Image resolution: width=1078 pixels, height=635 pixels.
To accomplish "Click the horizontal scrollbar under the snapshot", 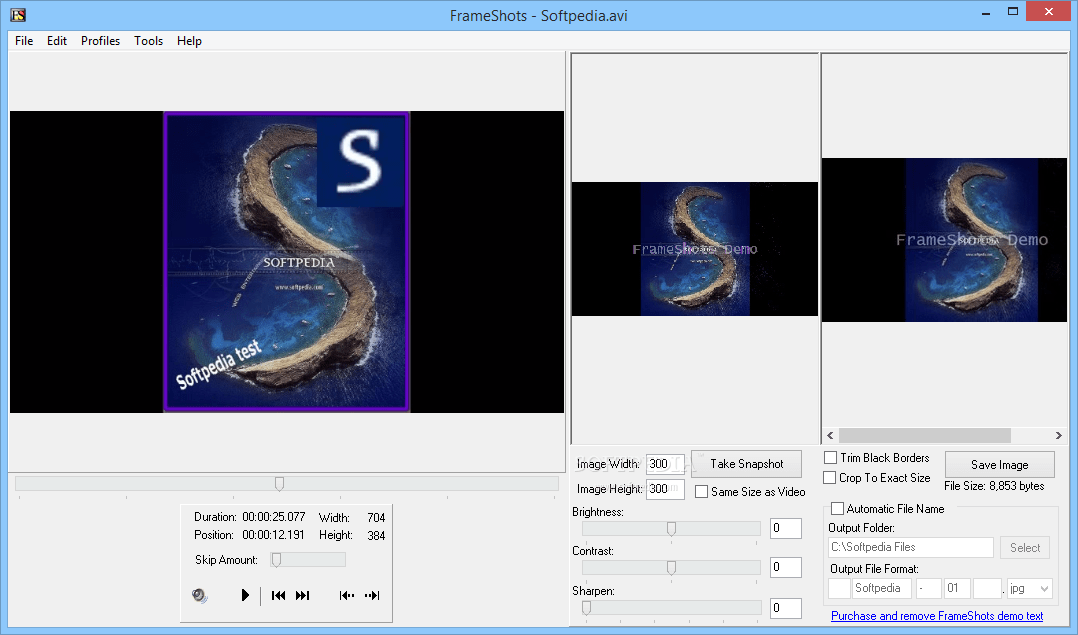I will point(945,436).
